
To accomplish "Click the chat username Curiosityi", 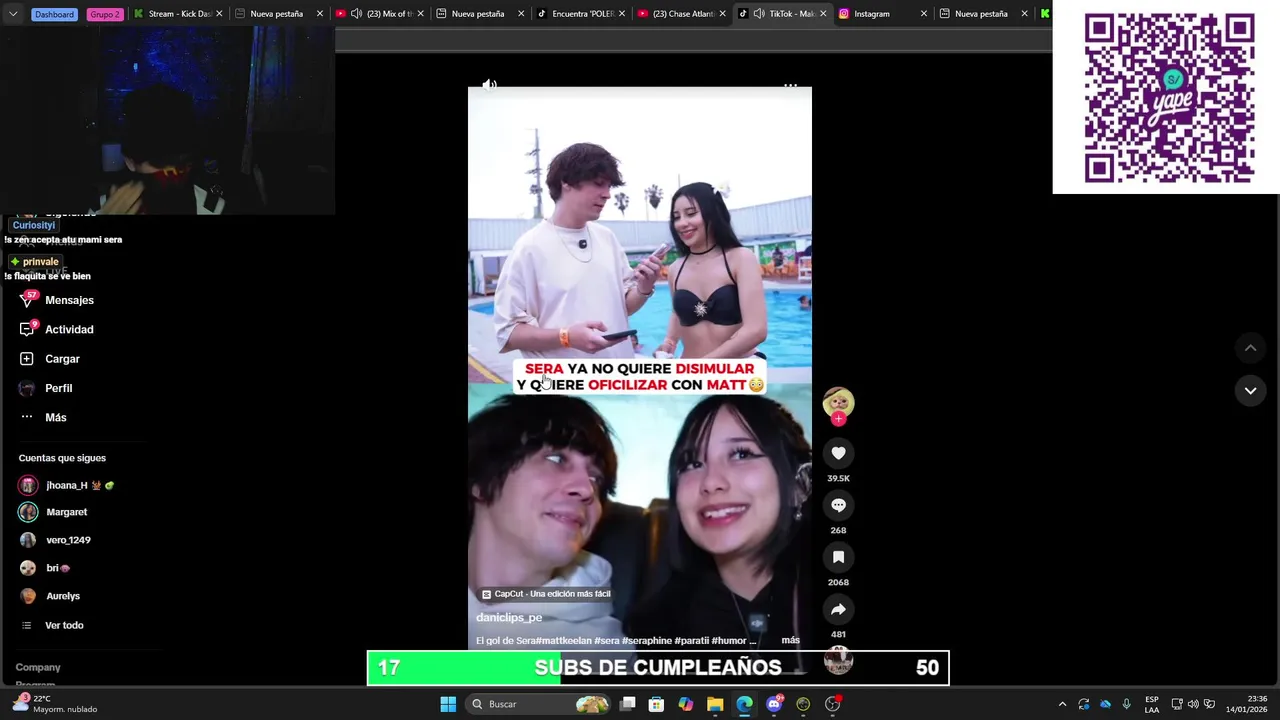I will (34, 225).
